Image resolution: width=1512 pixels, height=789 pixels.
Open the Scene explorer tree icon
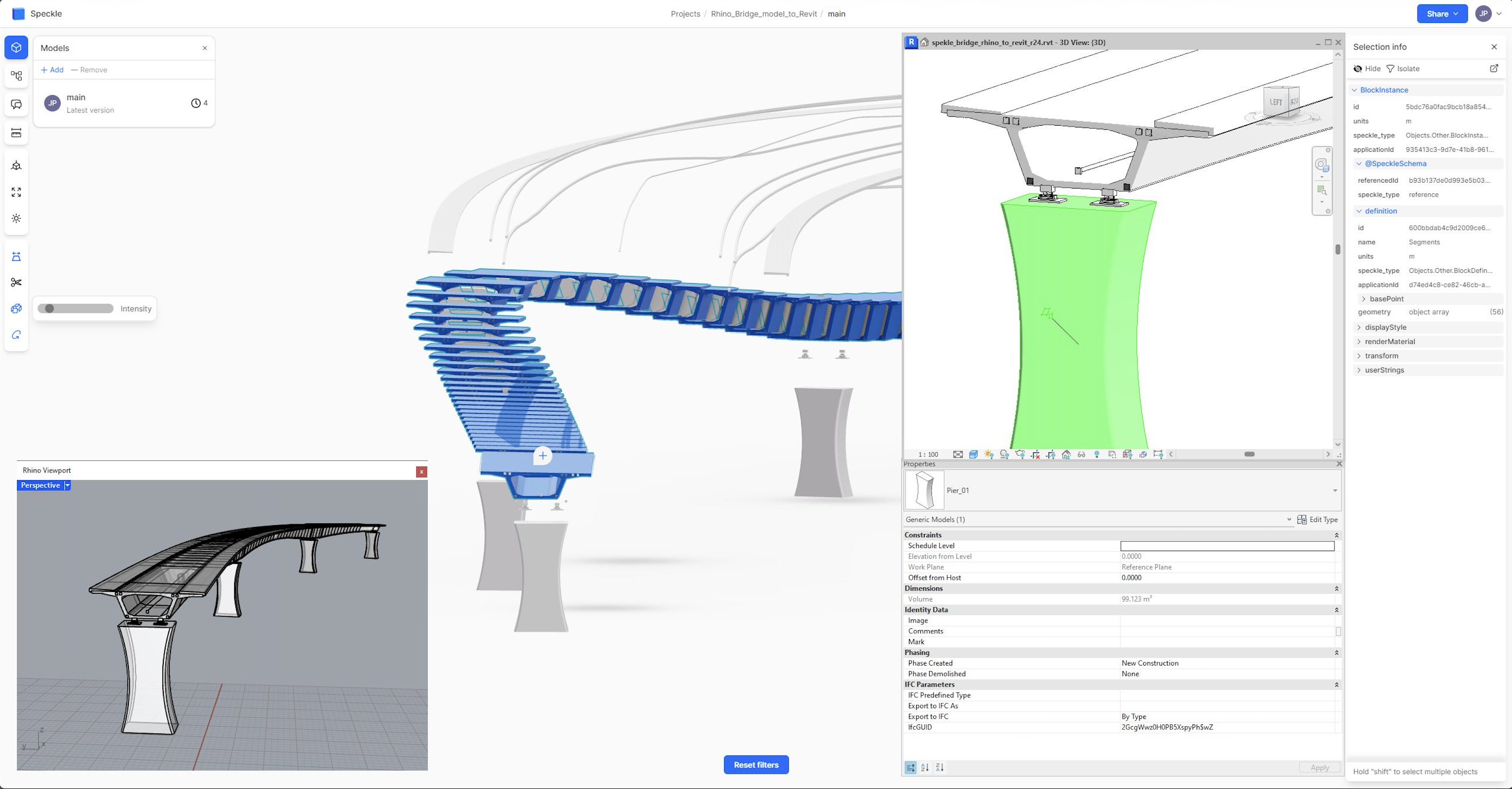point(17,76)
